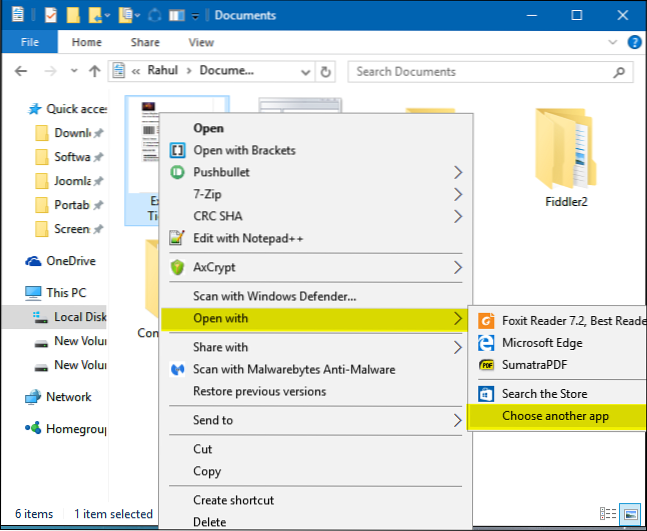The image size is (647, 531).
Task: Click the Help question mark icon
Action: click(634, 43)
